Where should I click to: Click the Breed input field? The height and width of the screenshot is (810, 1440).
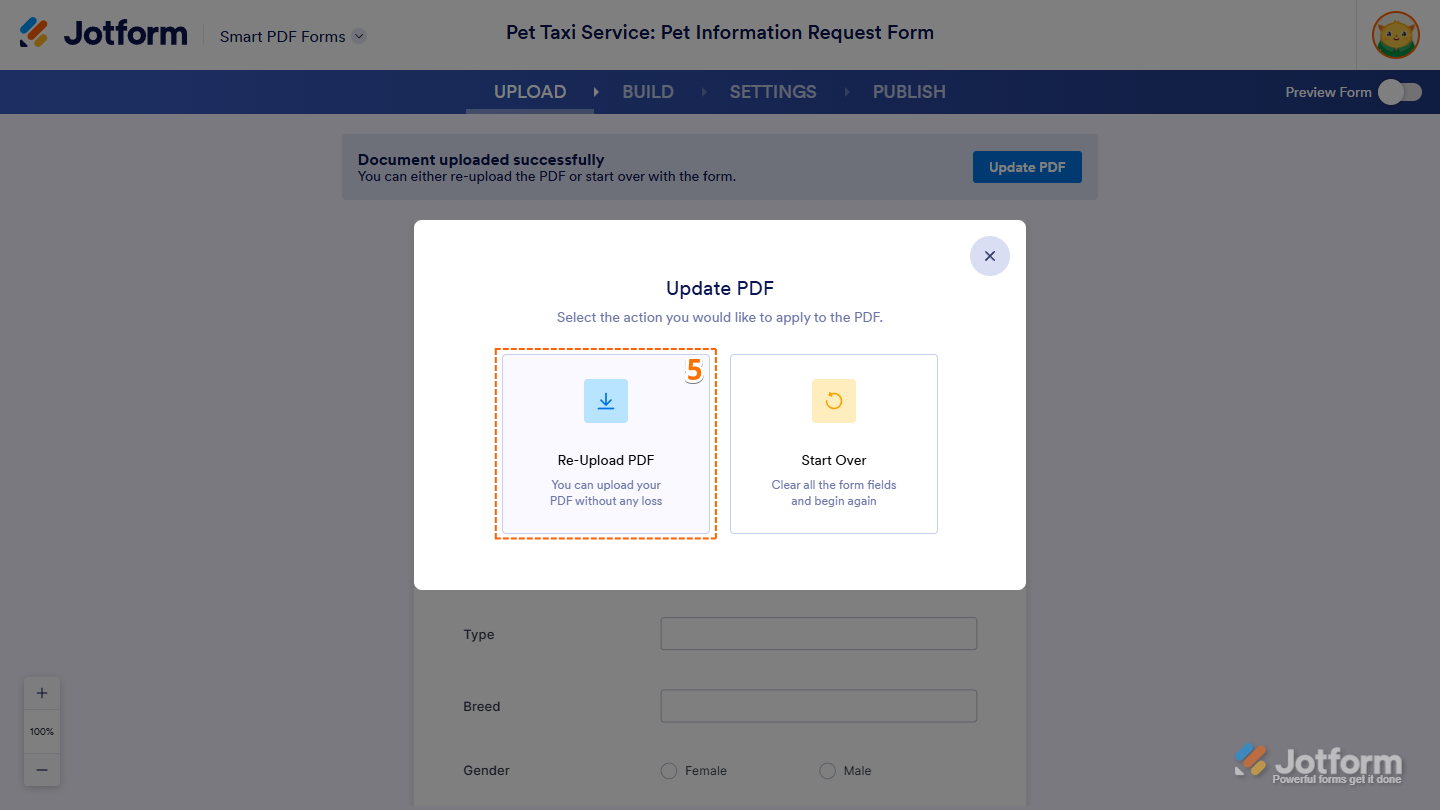[818, 706]
